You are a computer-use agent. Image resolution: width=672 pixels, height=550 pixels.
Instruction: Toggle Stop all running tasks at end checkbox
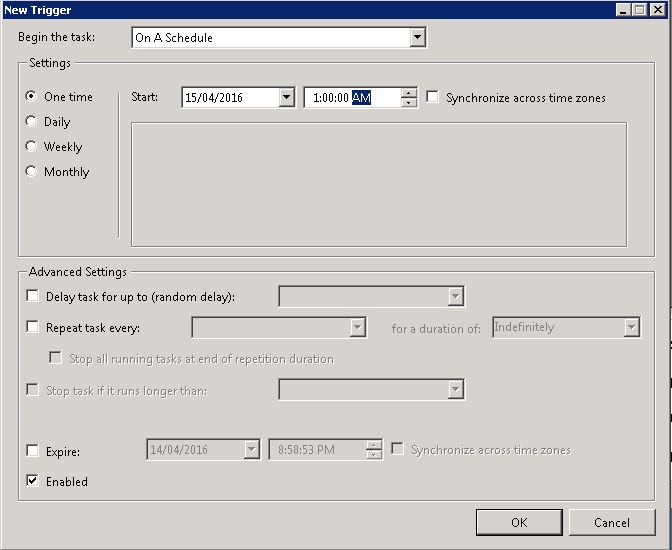55,358
